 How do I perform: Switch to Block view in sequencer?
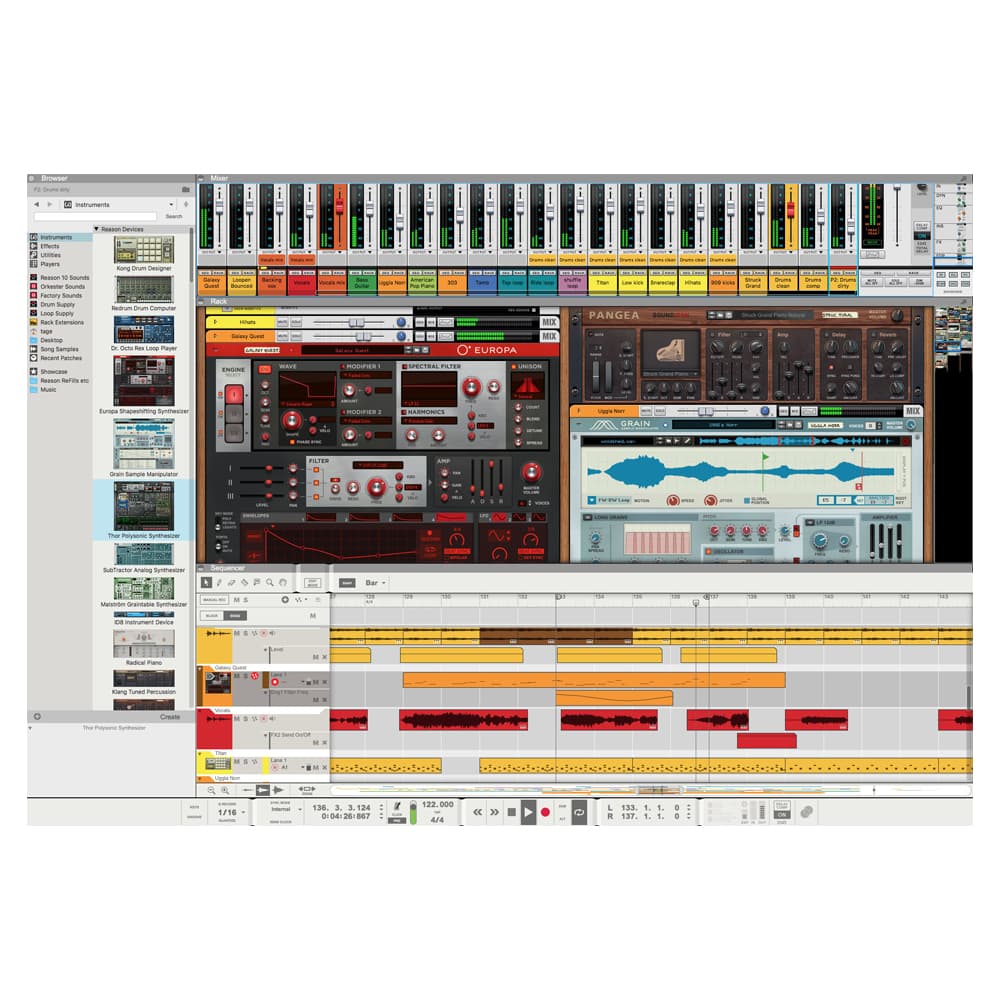212,615
